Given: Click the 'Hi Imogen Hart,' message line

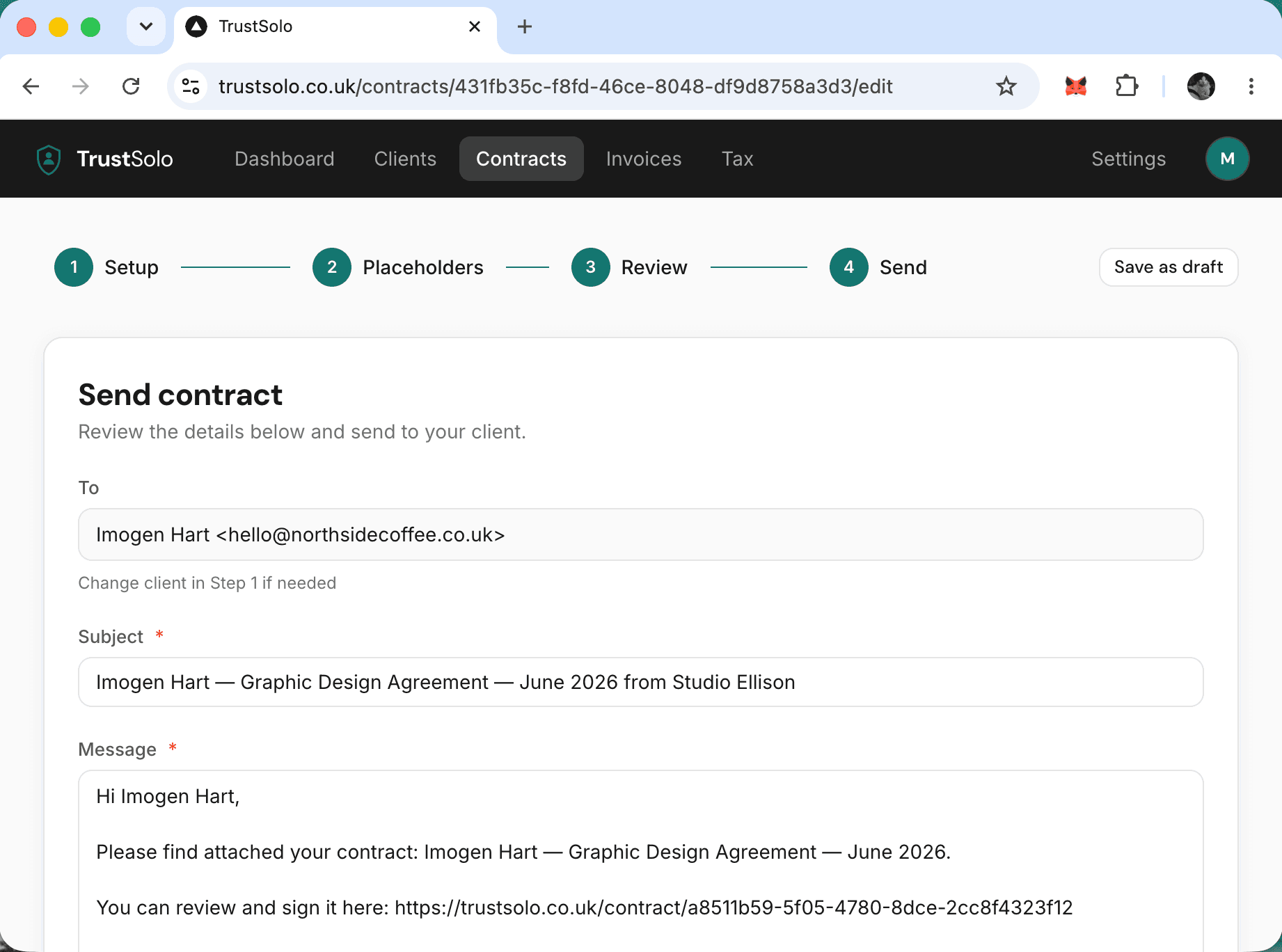Looking at the screenshot, I should click(x=168, y=796).
